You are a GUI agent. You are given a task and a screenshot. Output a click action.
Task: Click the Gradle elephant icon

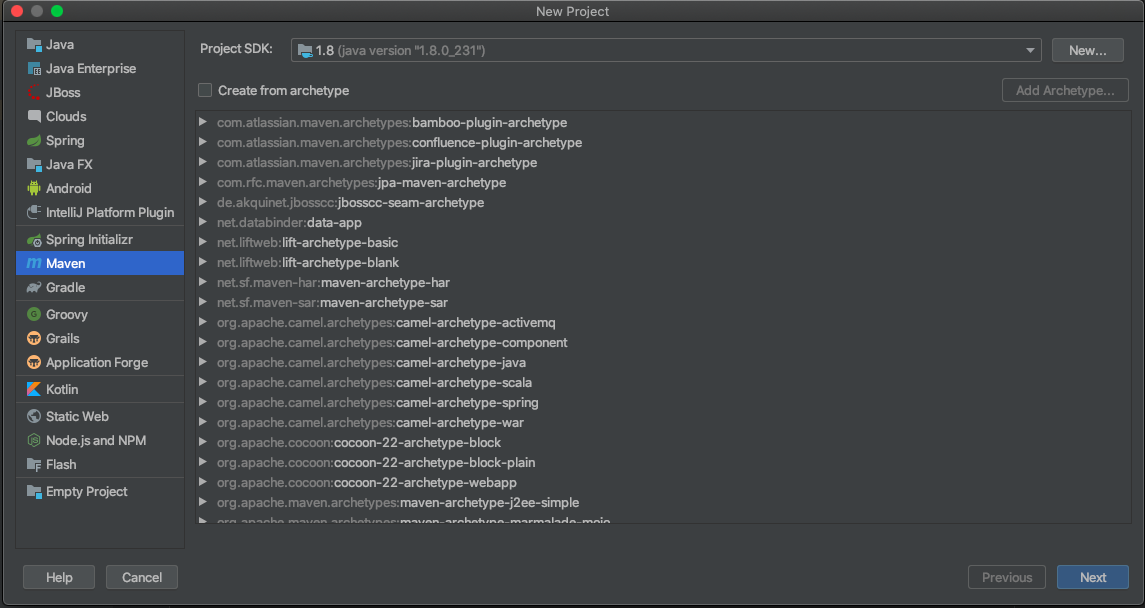[34, 288]
